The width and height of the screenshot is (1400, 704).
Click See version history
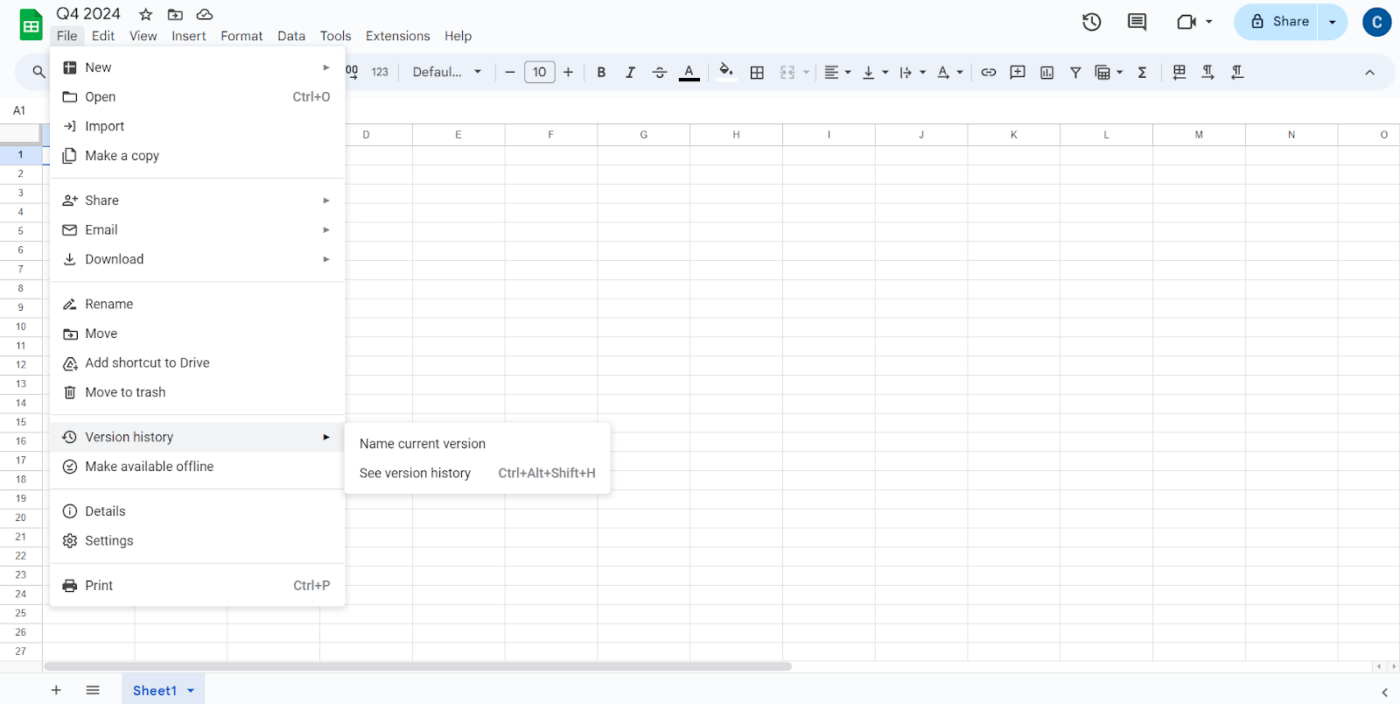(477, 473)
